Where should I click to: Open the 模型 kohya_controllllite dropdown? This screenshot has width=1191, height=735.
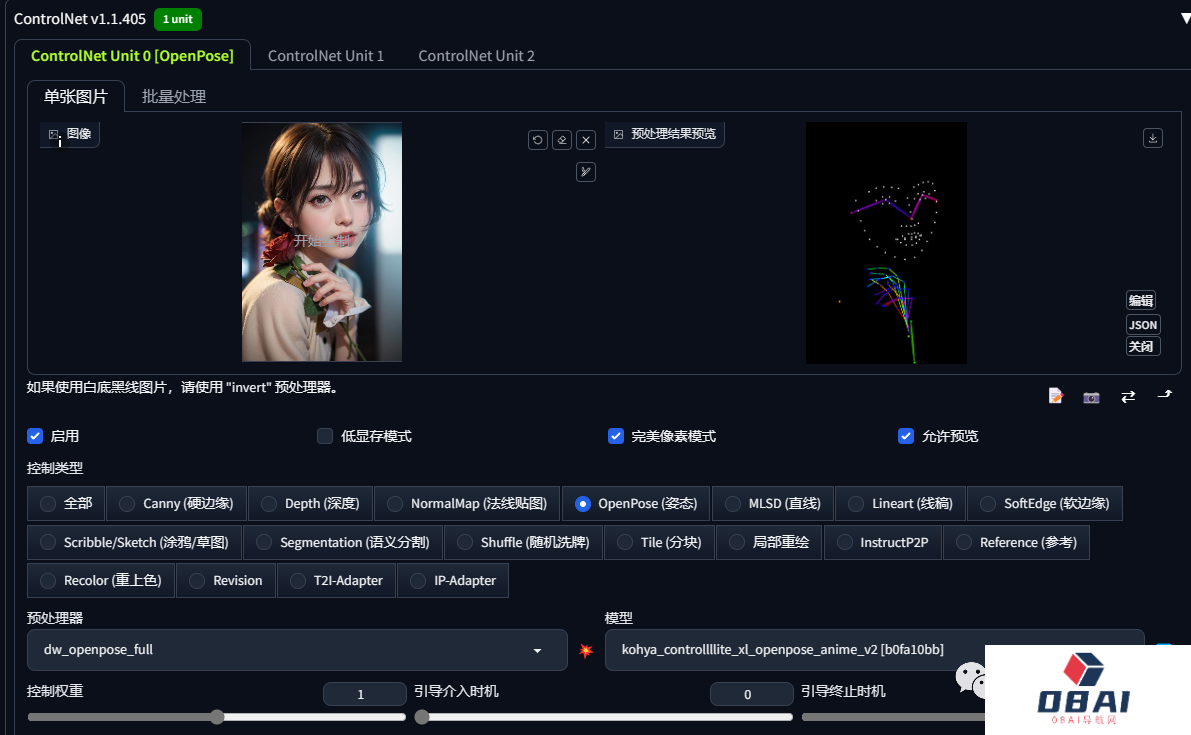point(874,650)
